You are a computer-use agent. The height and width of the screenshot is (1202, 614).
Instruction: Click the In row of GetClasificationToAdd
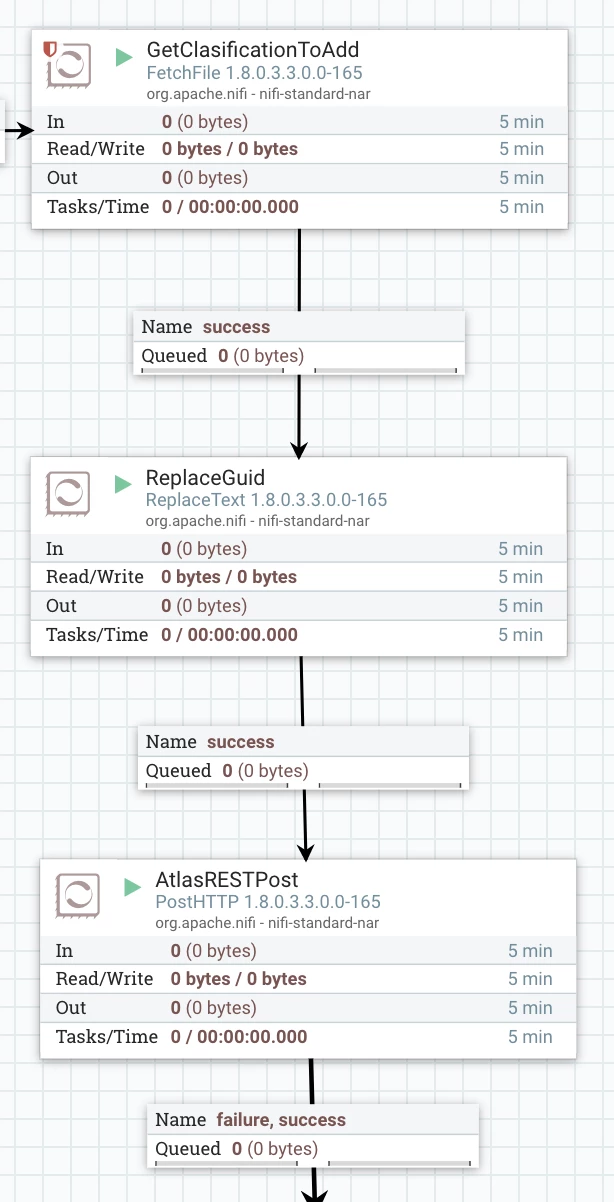coord(300,122)
